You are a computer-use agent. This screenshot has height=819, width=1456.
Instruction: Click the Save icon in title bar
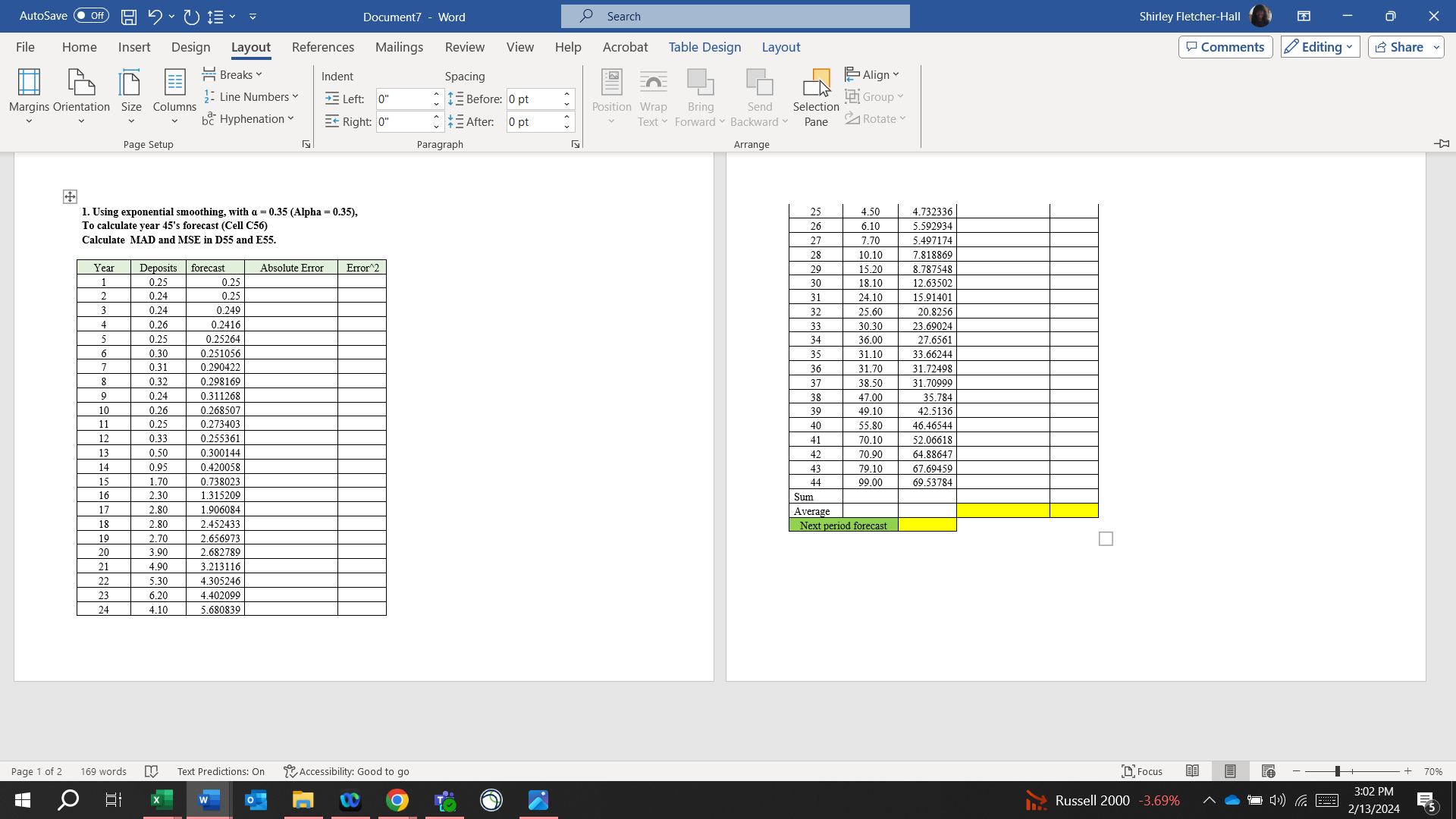[129, 16]
